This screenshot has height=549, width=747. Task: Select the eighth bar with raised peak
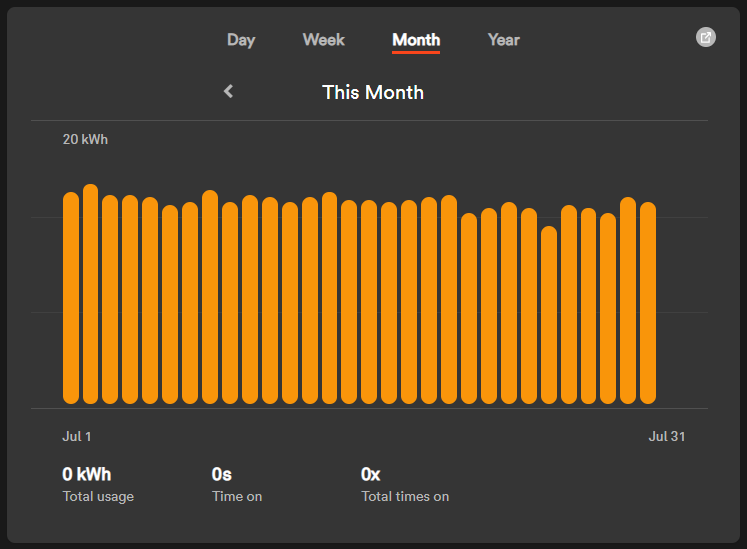coord(210,297)
